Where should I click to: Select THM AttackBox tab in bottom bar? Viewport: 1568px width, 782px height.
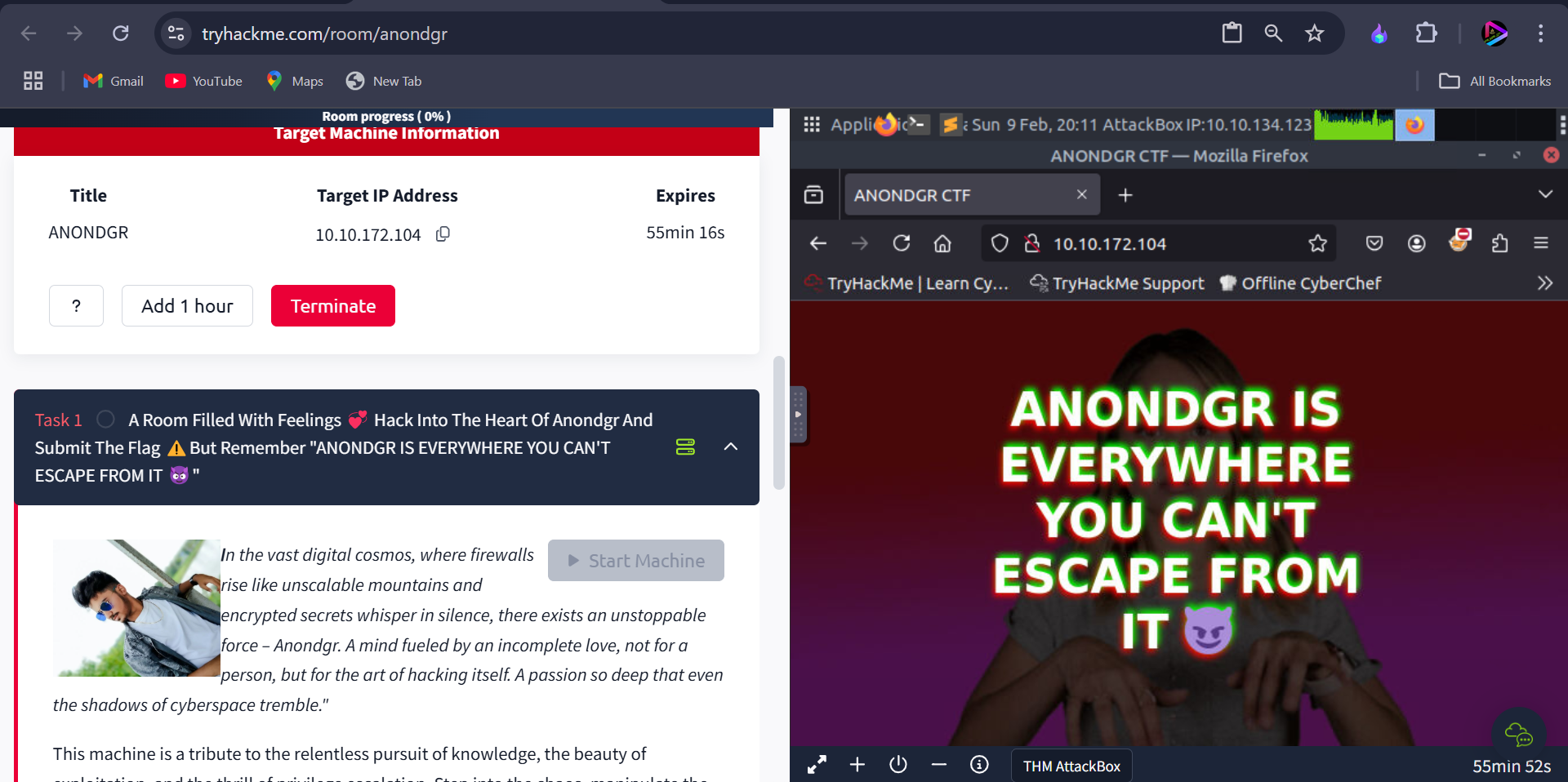click(x=1071, y=766)
